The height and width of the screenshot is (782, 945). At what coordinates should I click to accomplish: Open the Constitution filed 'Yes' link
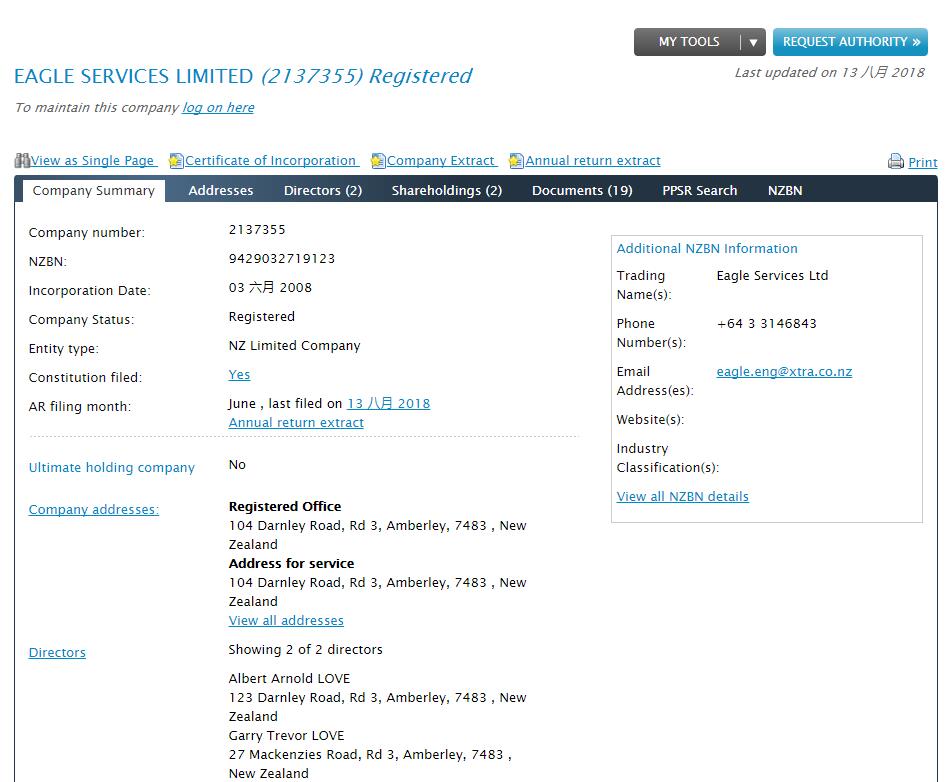coord(239,375)
